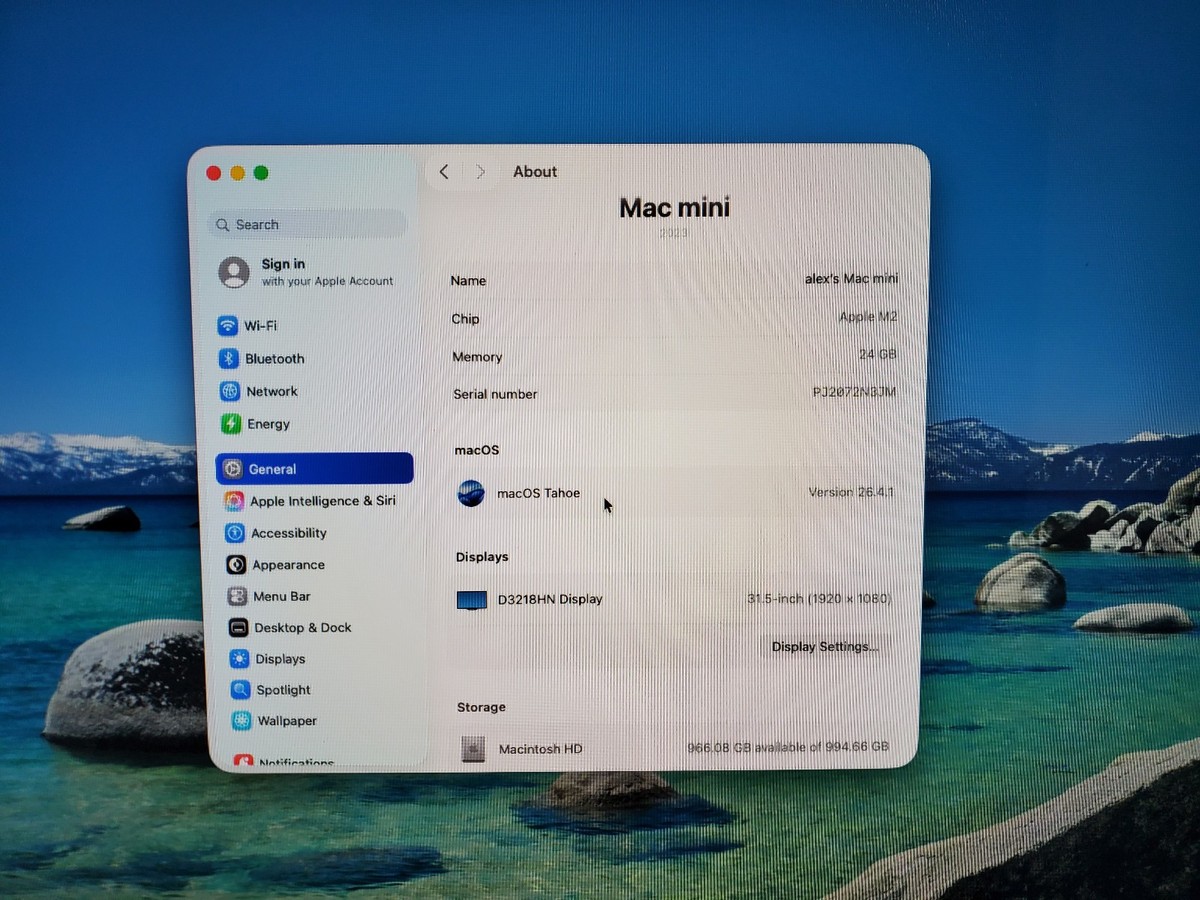Open Menu Bar settings icon
This screenshot has height=900, width=1200.
click(x=237, y=597)
